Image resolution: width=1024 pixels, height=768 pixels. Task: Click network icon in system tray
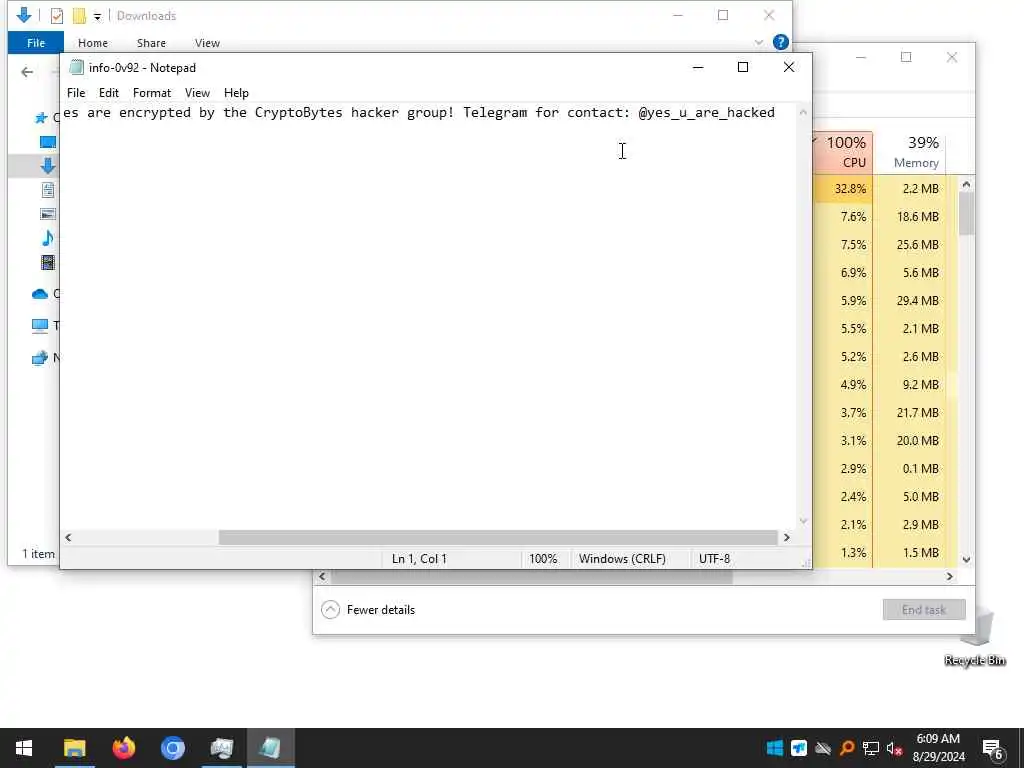click(x=871, y=748)
